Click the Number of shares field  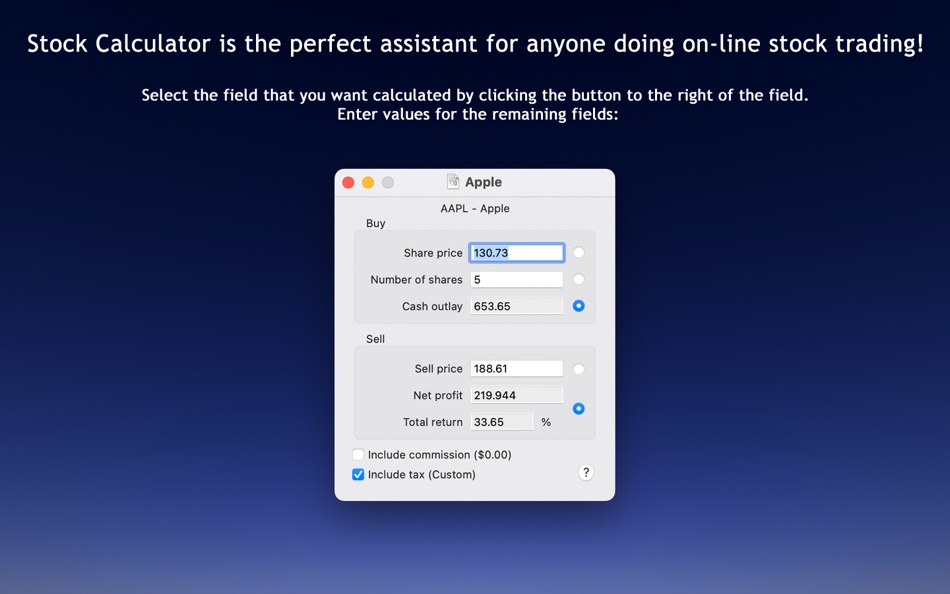[517, 279]
